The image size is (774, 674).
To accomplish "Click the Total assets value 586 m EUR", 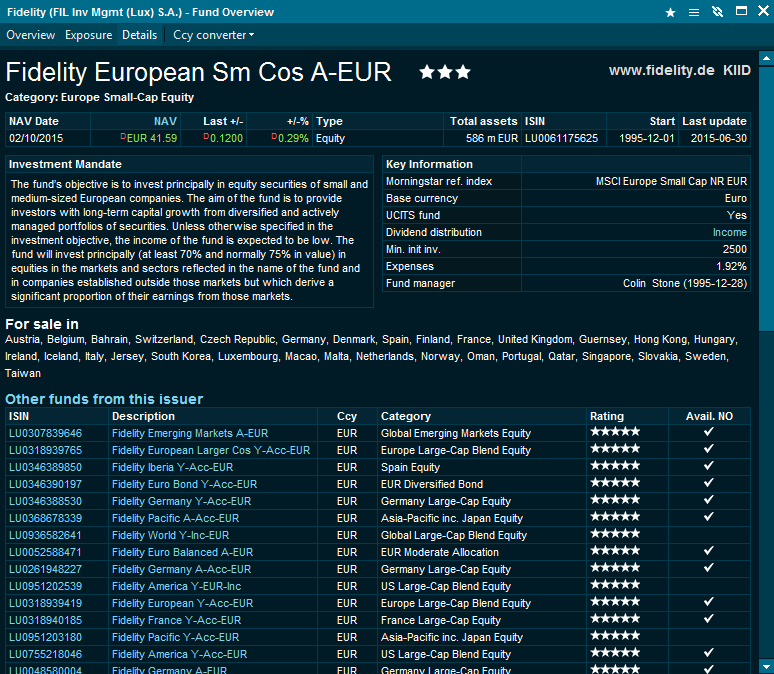I will [492, 139].
